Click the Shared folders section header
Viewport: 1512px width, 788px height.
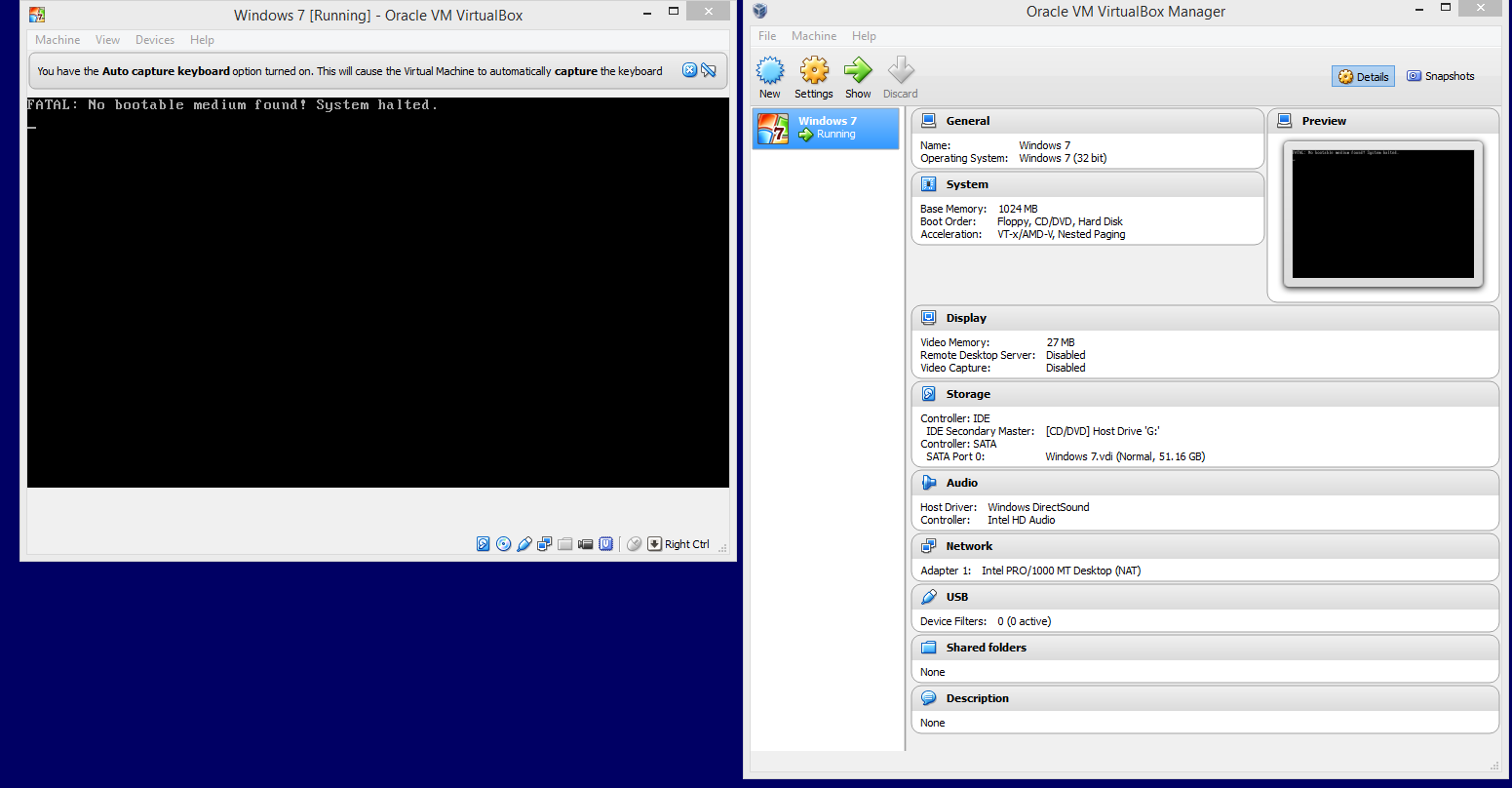1205,648
